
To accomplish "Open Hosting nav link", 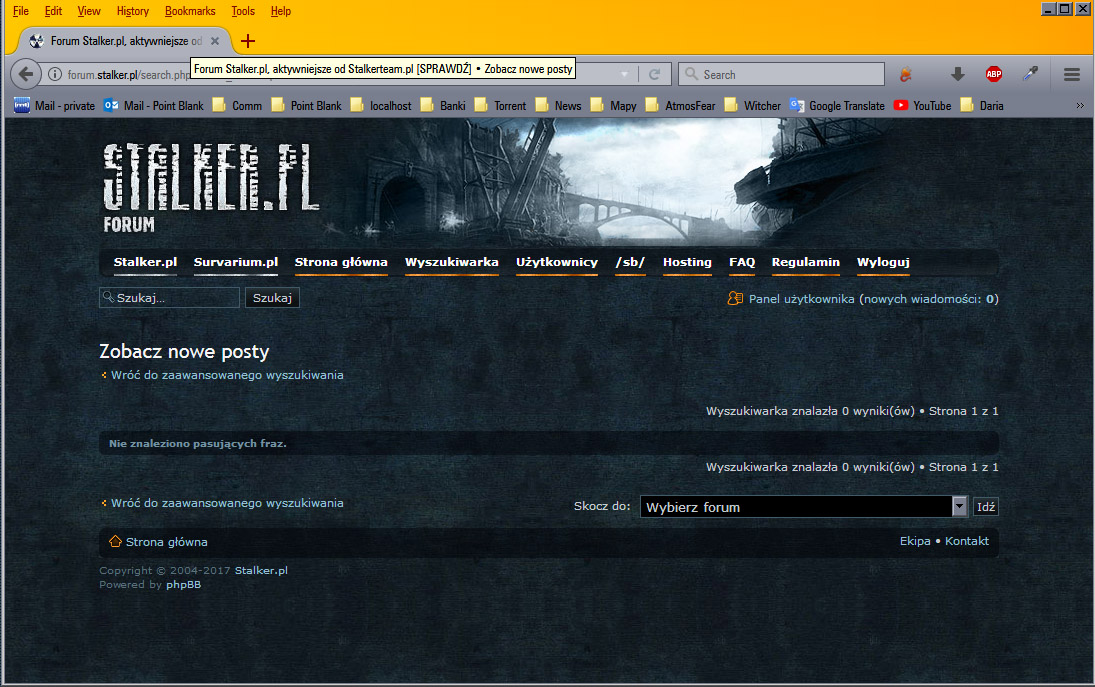I will (x=687, y=263).
